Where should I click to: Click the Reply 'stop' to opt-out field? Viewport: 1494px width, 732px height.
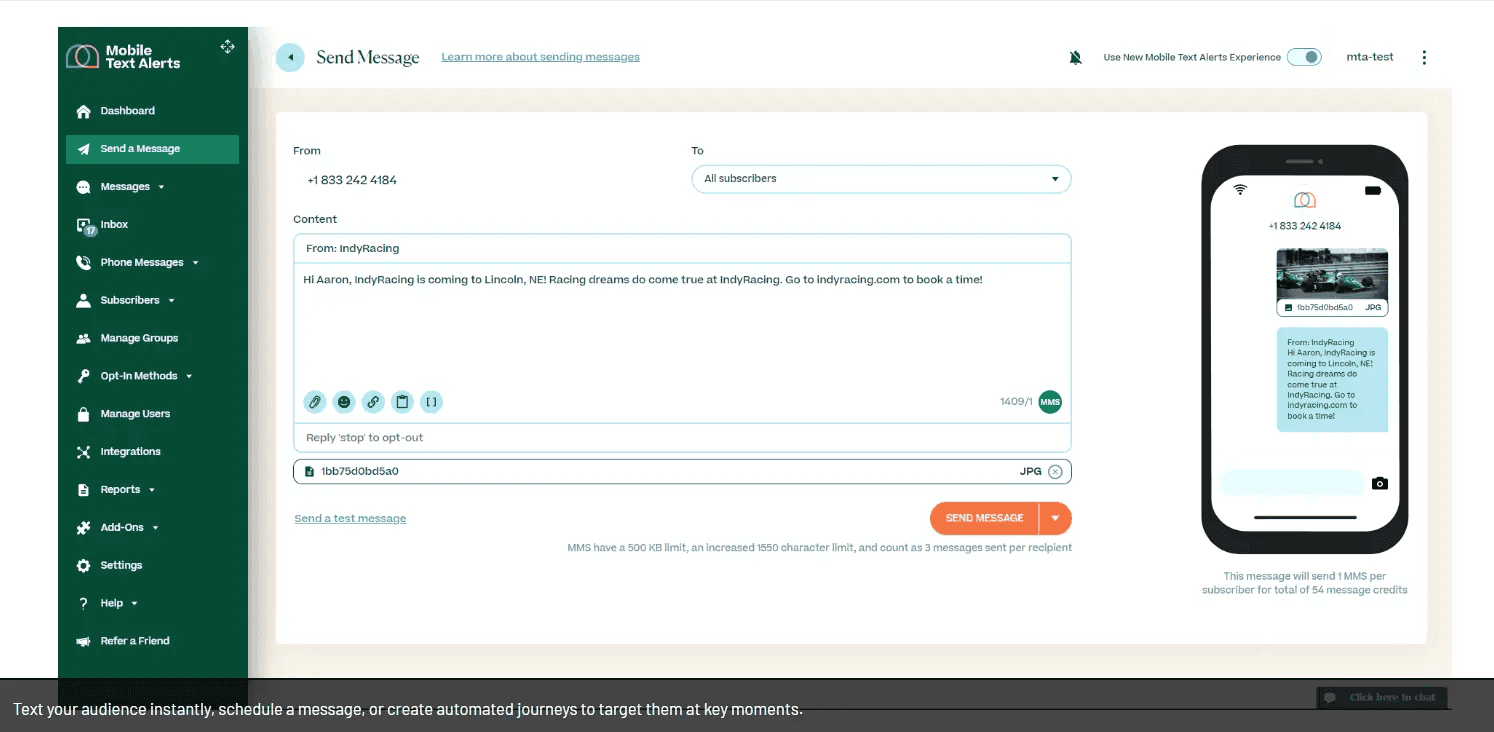point(682,438)
